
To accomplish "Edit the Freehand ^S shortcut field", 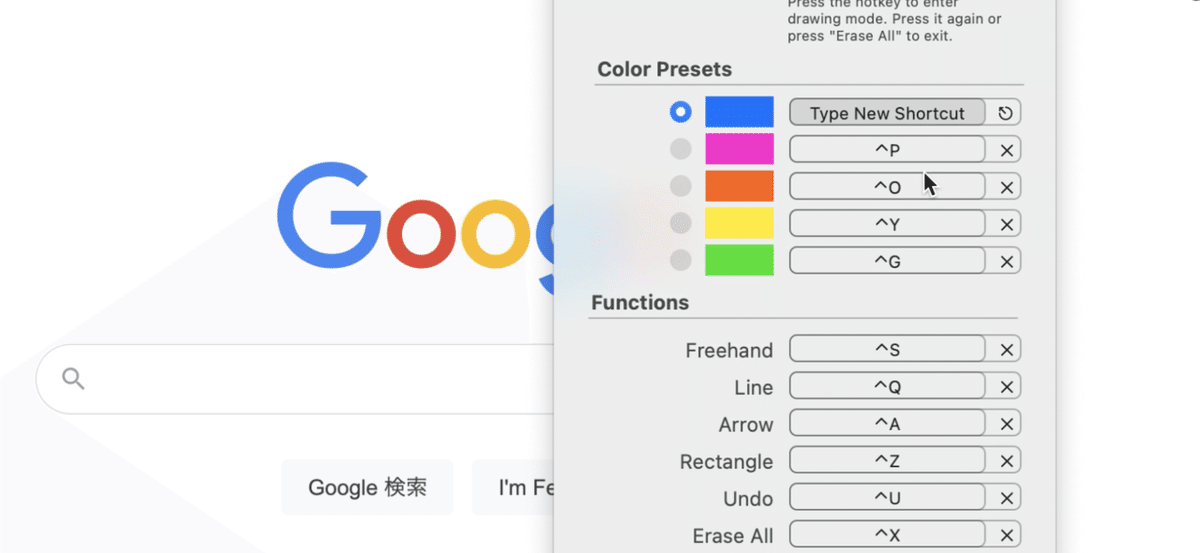I will coord(887,349).
